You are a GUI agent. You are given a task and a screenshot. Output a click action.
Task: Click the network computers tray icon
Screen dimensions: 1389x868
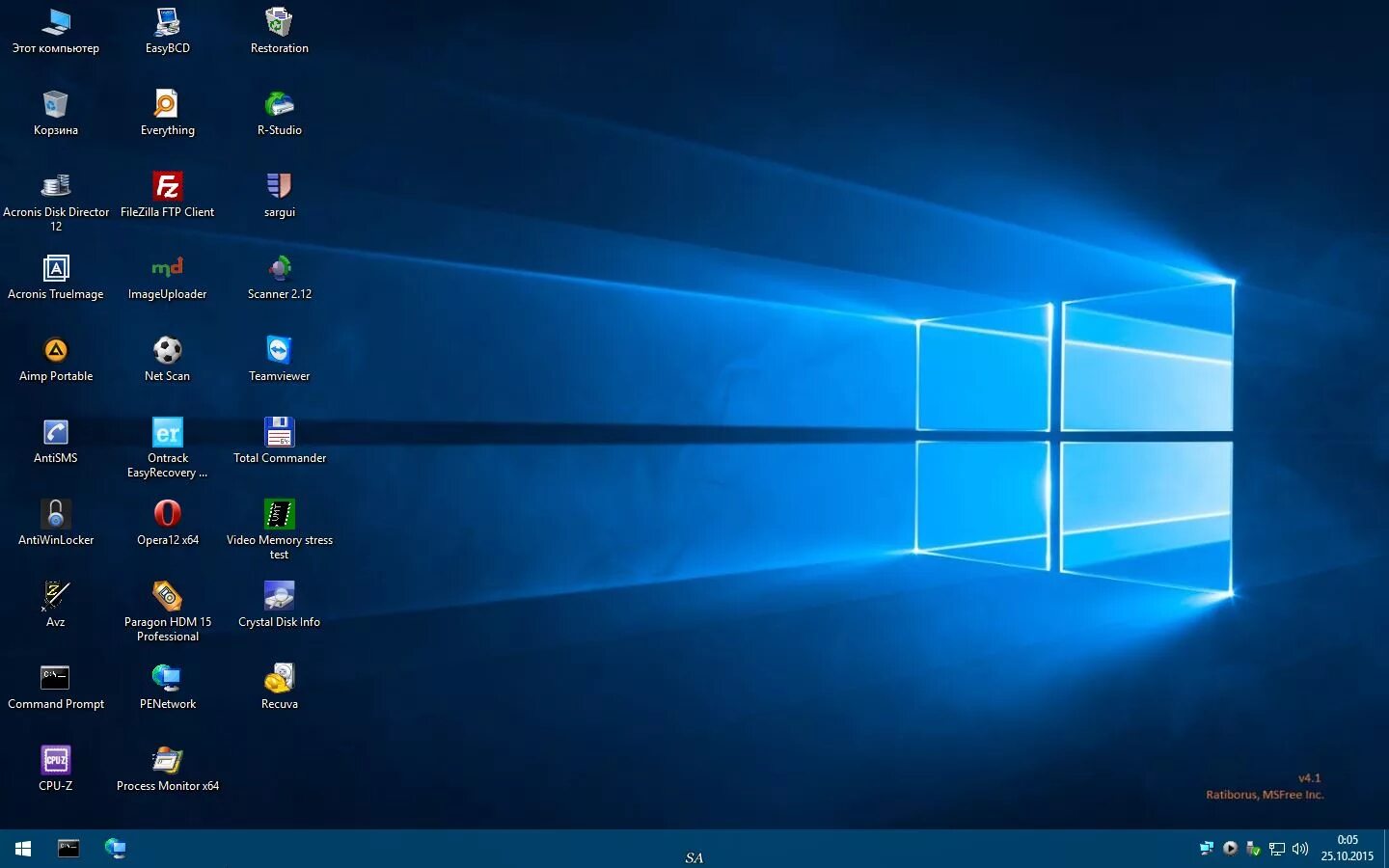(1207, 849)
